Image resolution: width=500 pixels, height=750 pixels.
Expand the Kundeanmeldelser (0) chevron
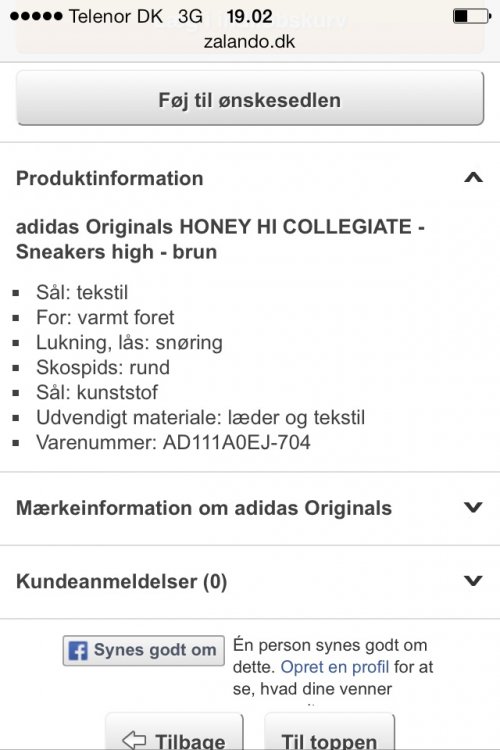[473, 581]
